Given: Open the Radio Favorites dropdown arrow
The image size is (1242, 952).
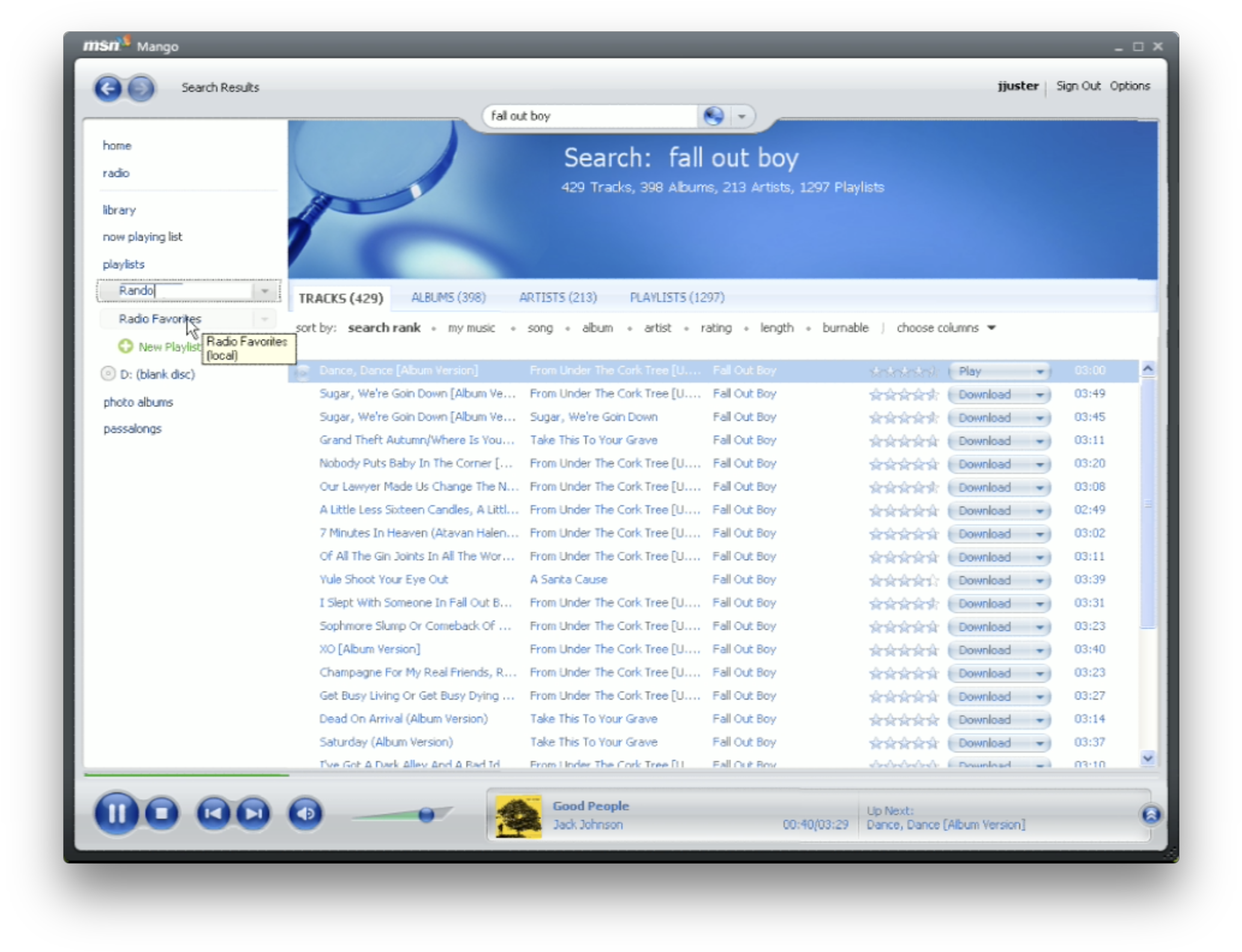Looking at the screenshot, I should 264,318.
